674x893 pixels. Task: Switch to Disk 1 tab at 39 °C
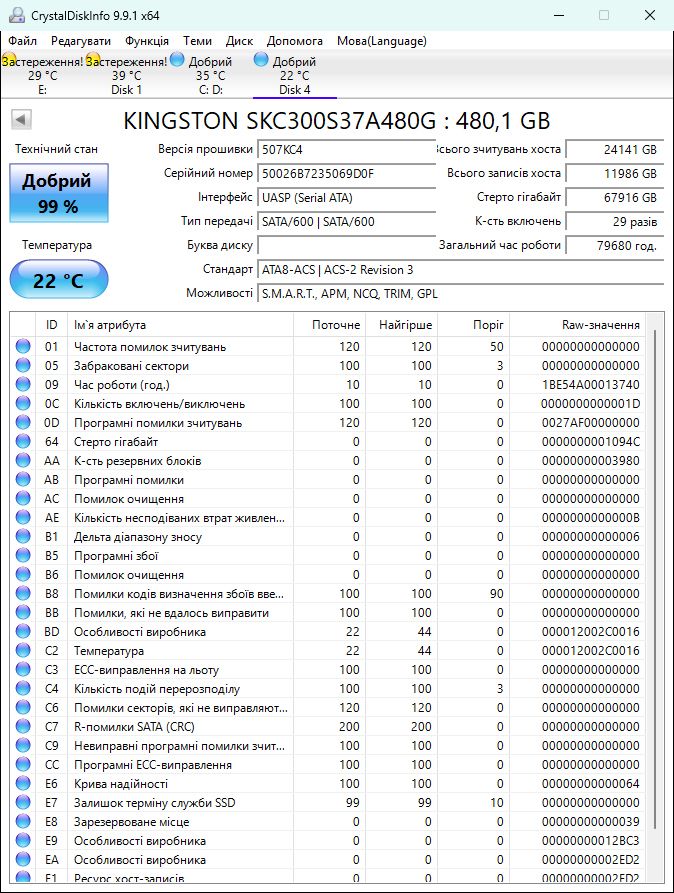(126, 75)
